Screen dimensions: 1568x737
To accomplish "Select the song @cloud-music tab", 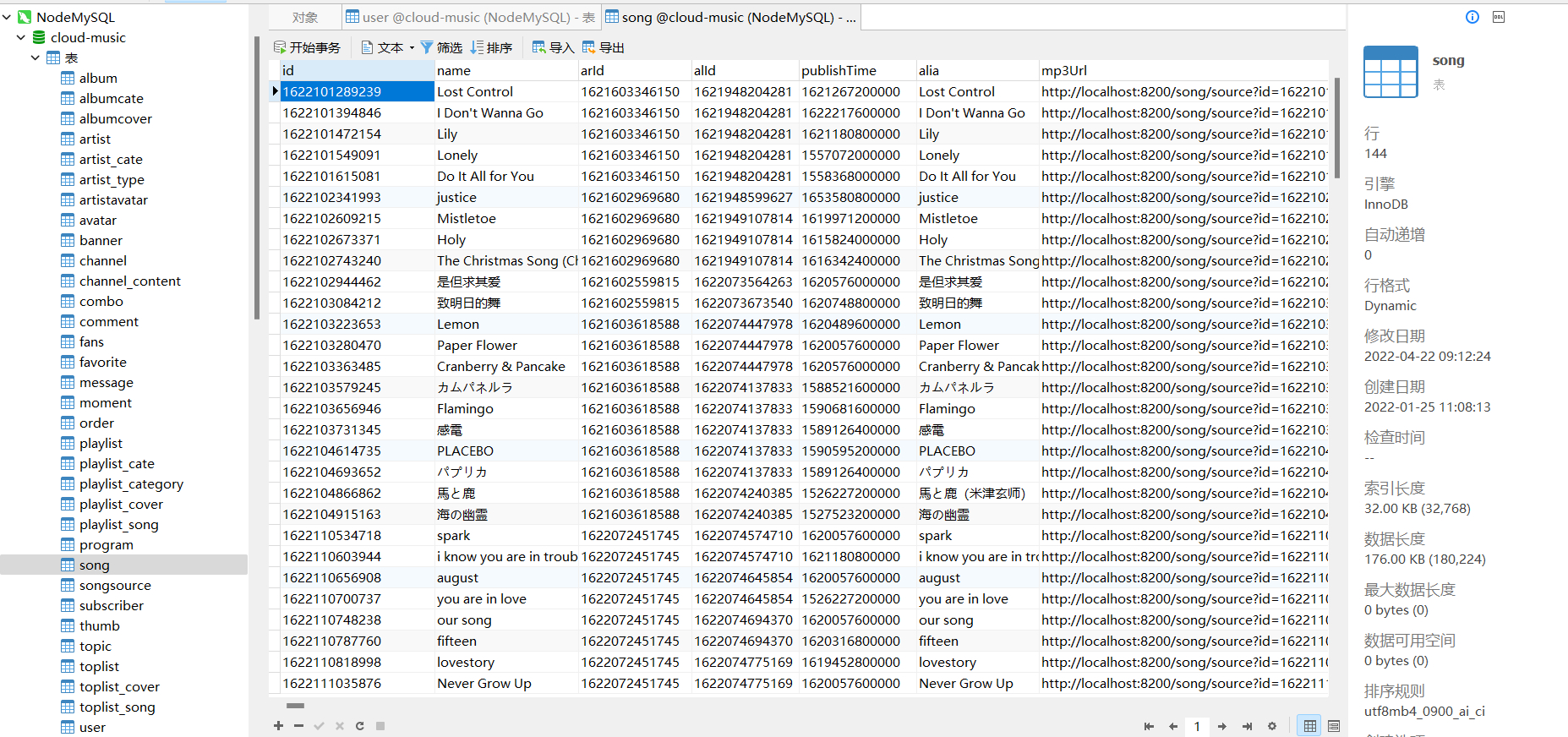I will 730,17.
